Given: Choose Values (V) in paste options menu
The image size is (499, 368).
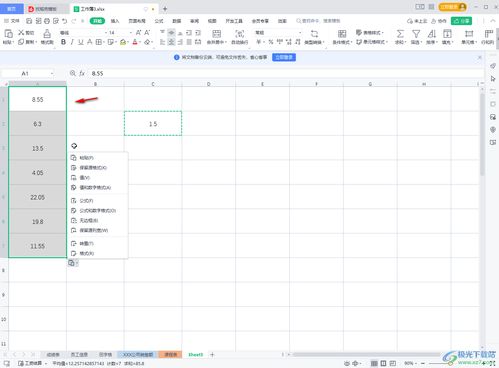Looking at the screenshot, I should tap(98, 178).
